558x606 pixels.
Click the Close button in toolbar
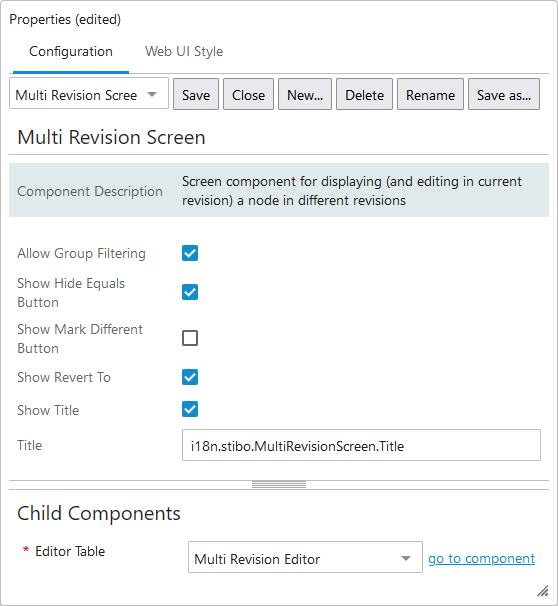[x=248, y=94]
